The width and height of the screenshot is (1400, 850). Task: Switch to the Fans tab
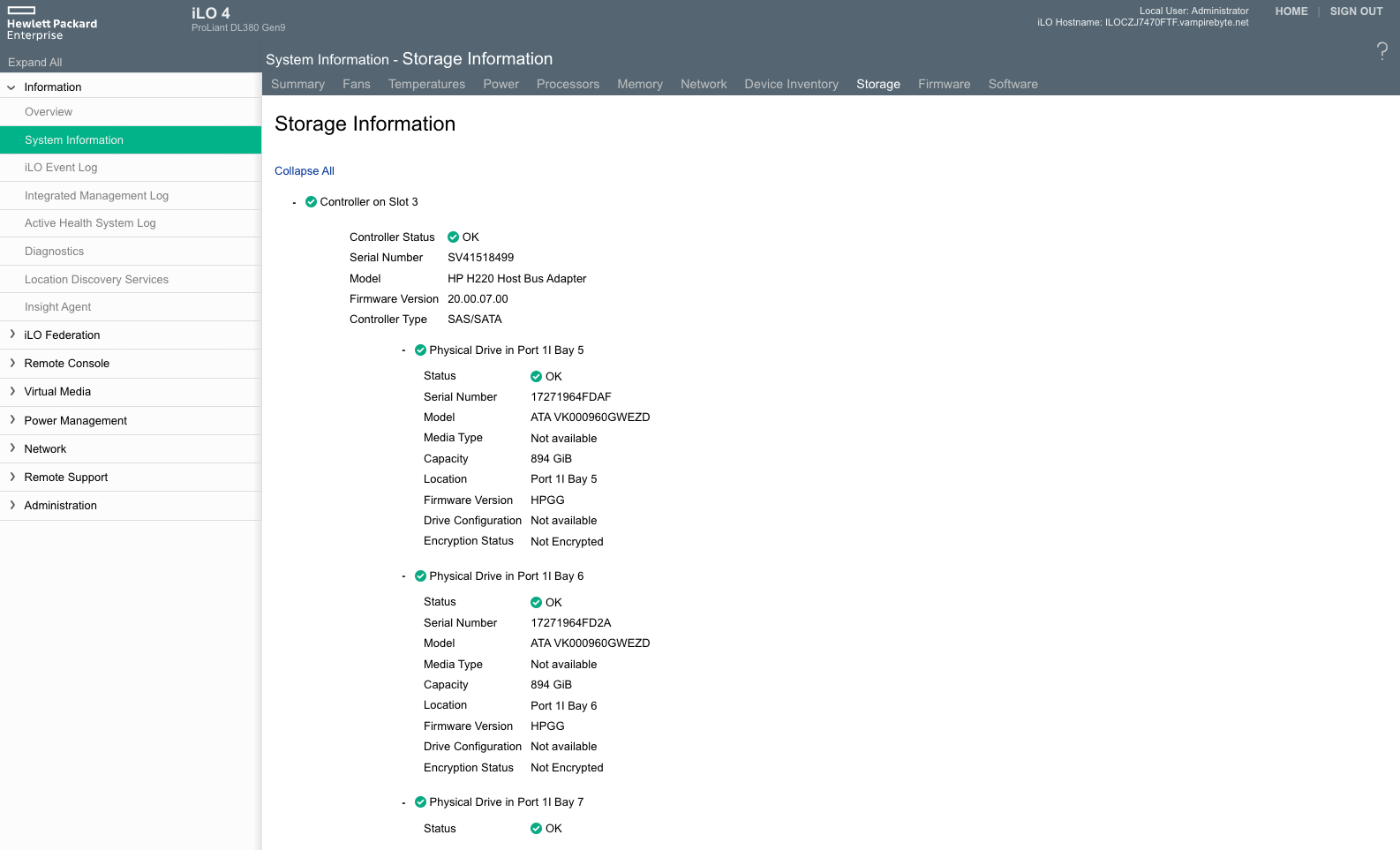coord(357,84)
